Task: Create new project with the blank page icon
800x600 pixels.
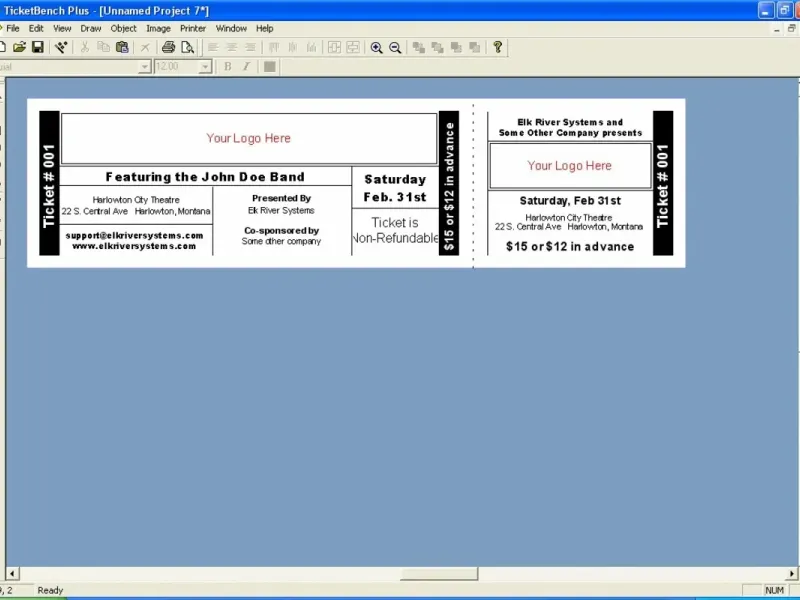Action: click(3, 47)
